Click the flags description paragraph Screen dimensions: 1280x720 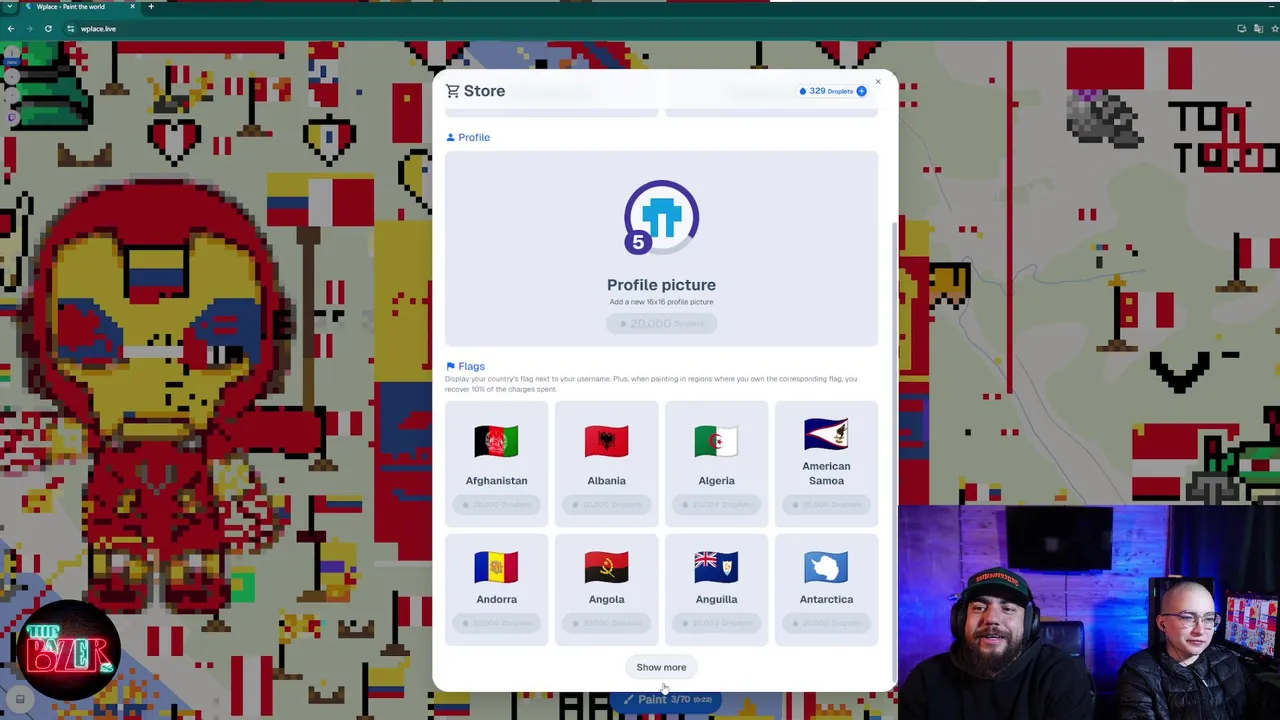(x=651, y=384)
